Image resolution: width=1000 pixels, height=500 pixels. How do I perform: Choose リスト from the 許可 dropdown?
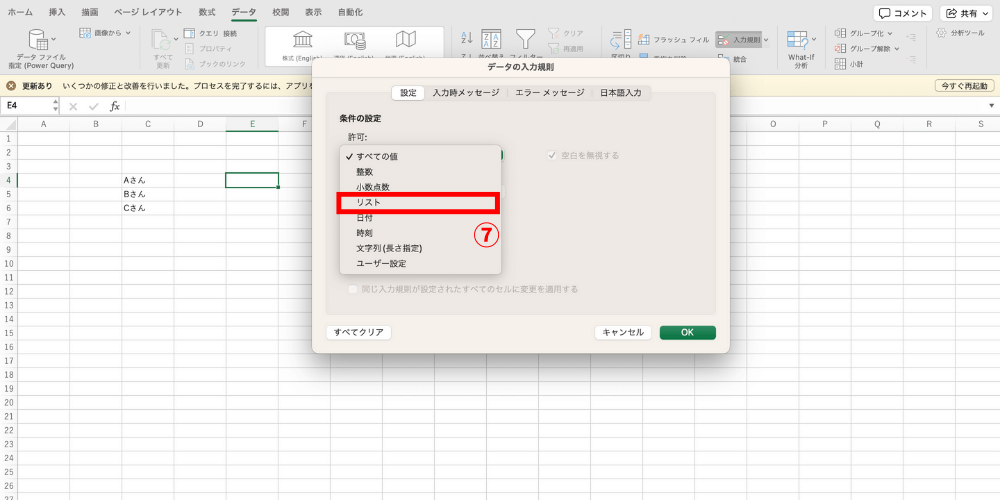click(x=420, y=202)
